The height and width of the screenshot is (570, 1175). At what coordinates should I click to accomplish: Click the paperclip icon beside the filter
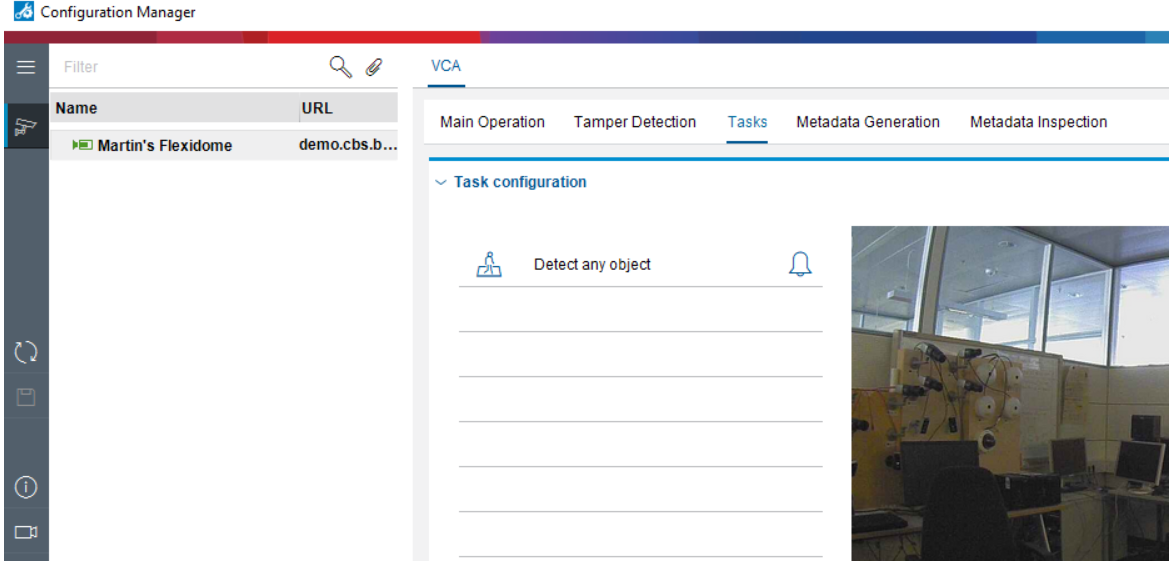[374, 67]
